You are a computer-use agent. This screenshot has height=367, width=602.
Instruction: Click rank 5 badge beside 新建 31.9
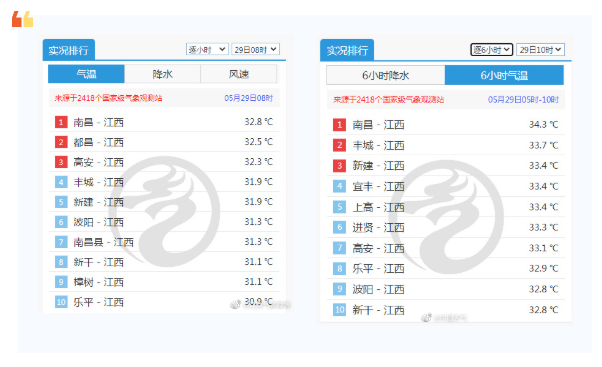point(61,202)
